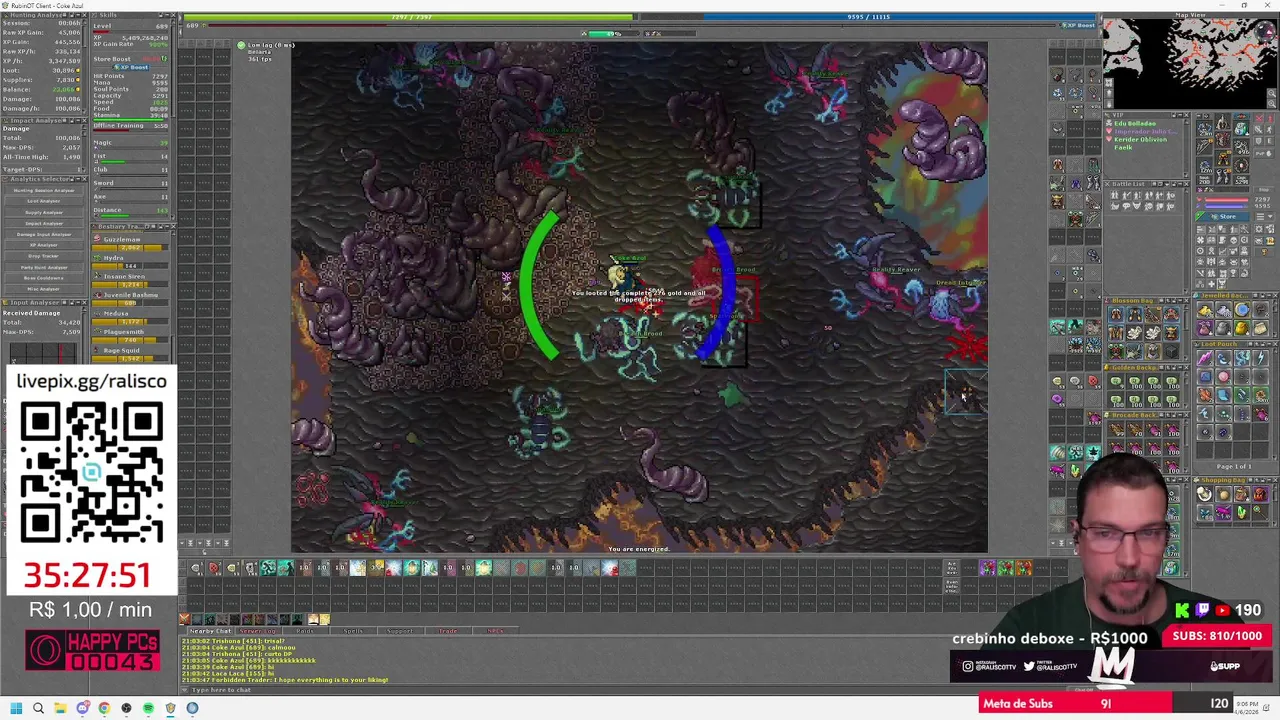Open the Spells chat tab
Viewport: 1280px width, 720px height.
(353, 631)
